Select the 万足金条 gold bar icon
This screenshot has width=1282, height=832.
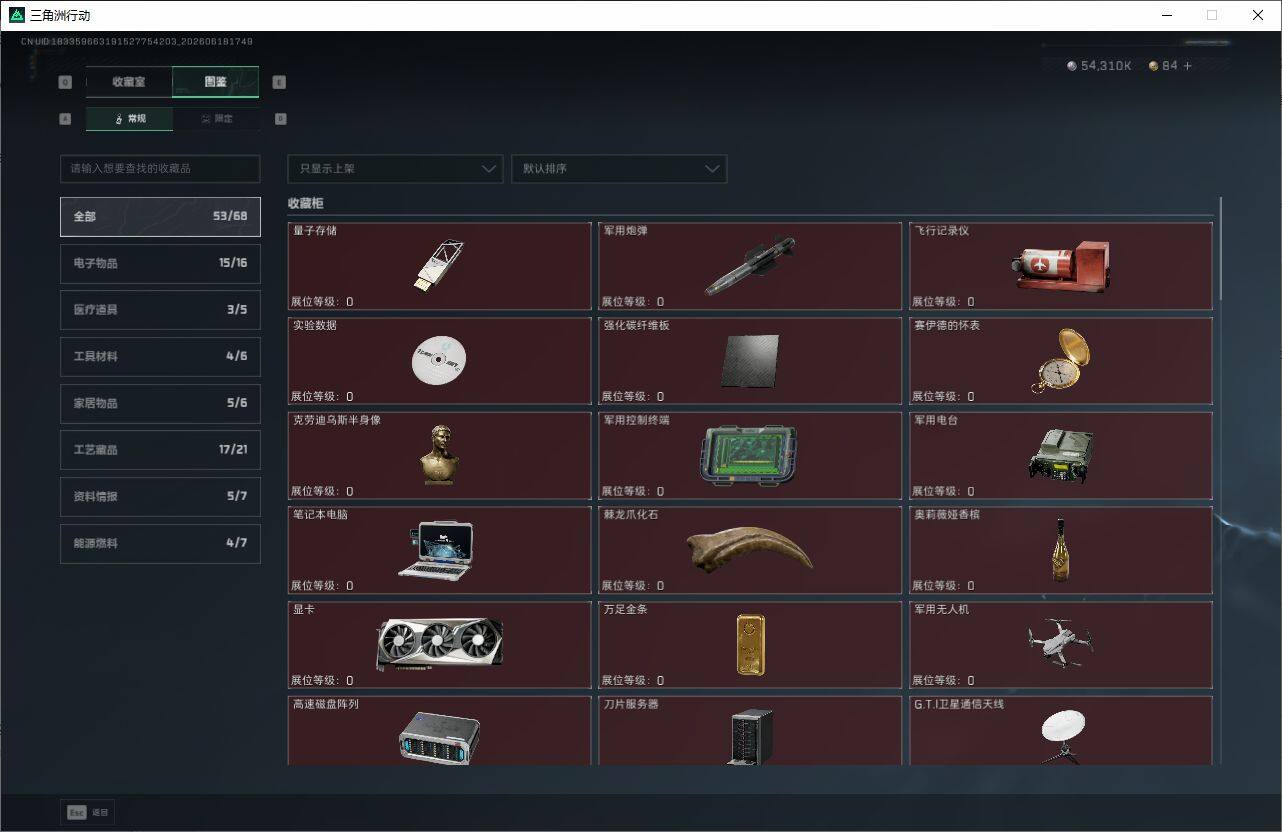point(750,645)
